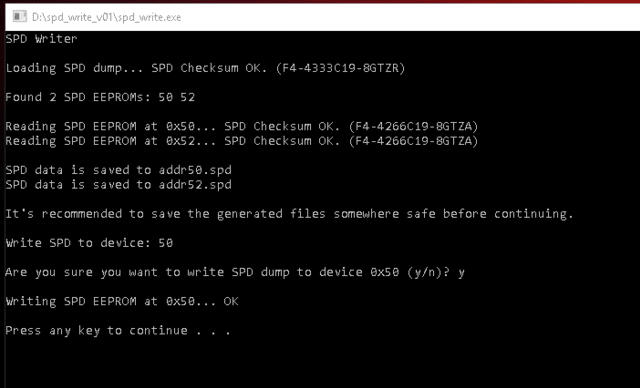The width and height of the screenshot is (640, 388).
Task: Click the spd_write.exe title bar path
Action: (x=107, y=17)
